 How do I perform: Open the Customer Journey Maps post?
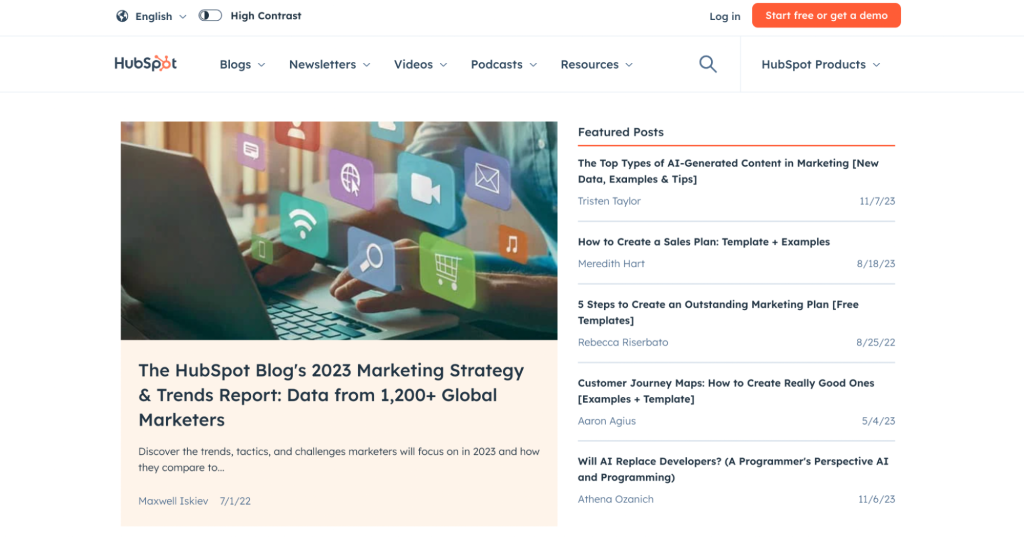point(726,391)
